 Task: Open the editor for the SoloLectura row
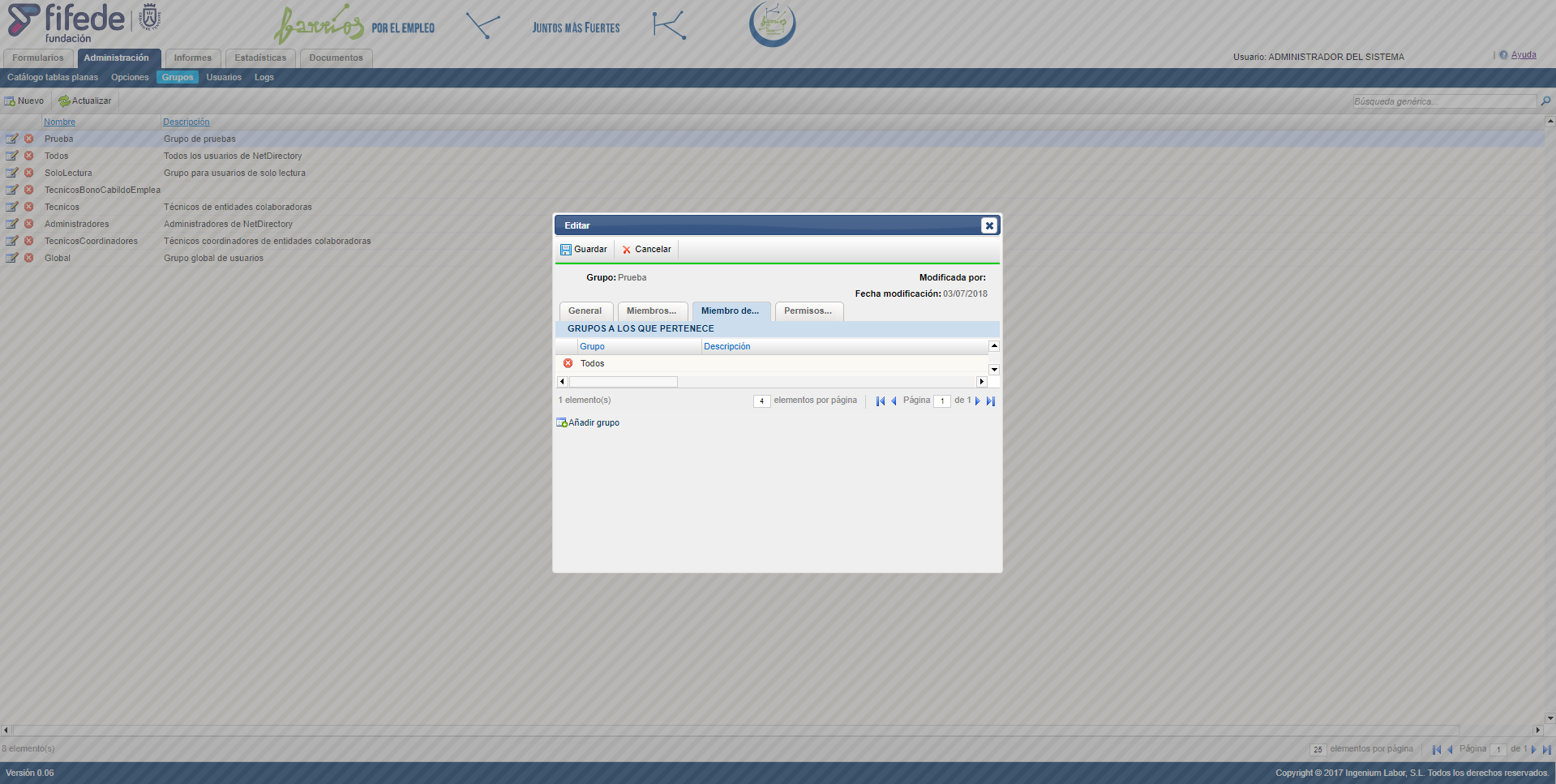[12, 173]
